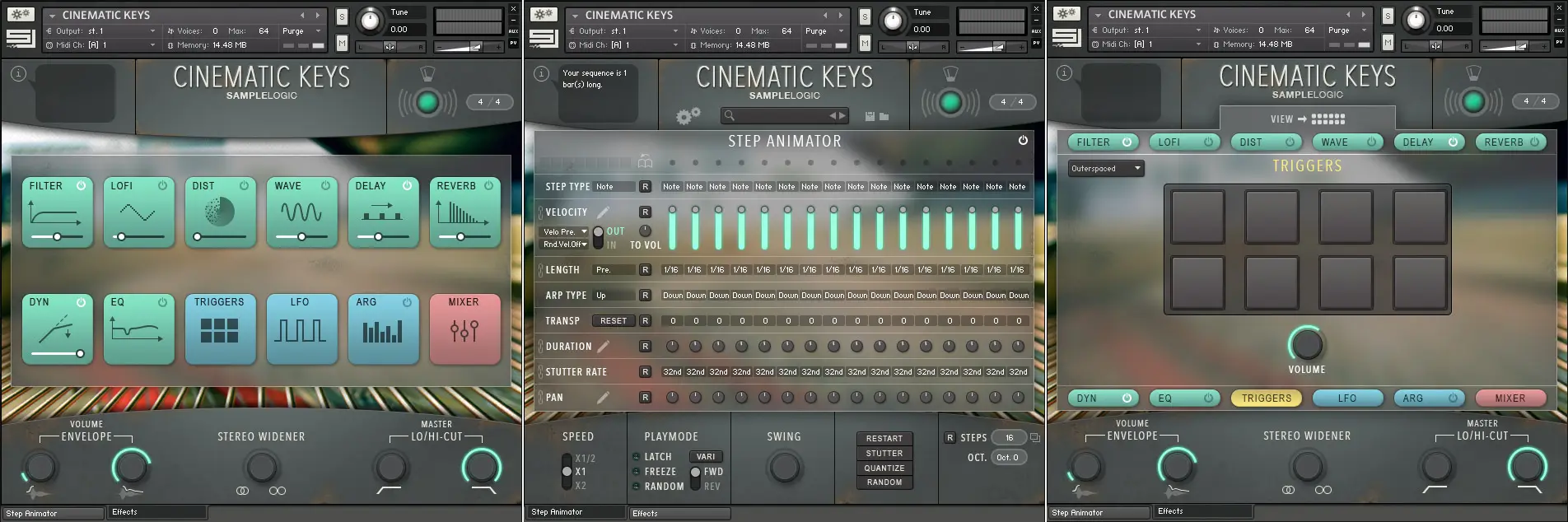The image size is (1568, 522).
Task: Open the Oct. 0 octave dropdown
Action: [x=1010, y=457]
